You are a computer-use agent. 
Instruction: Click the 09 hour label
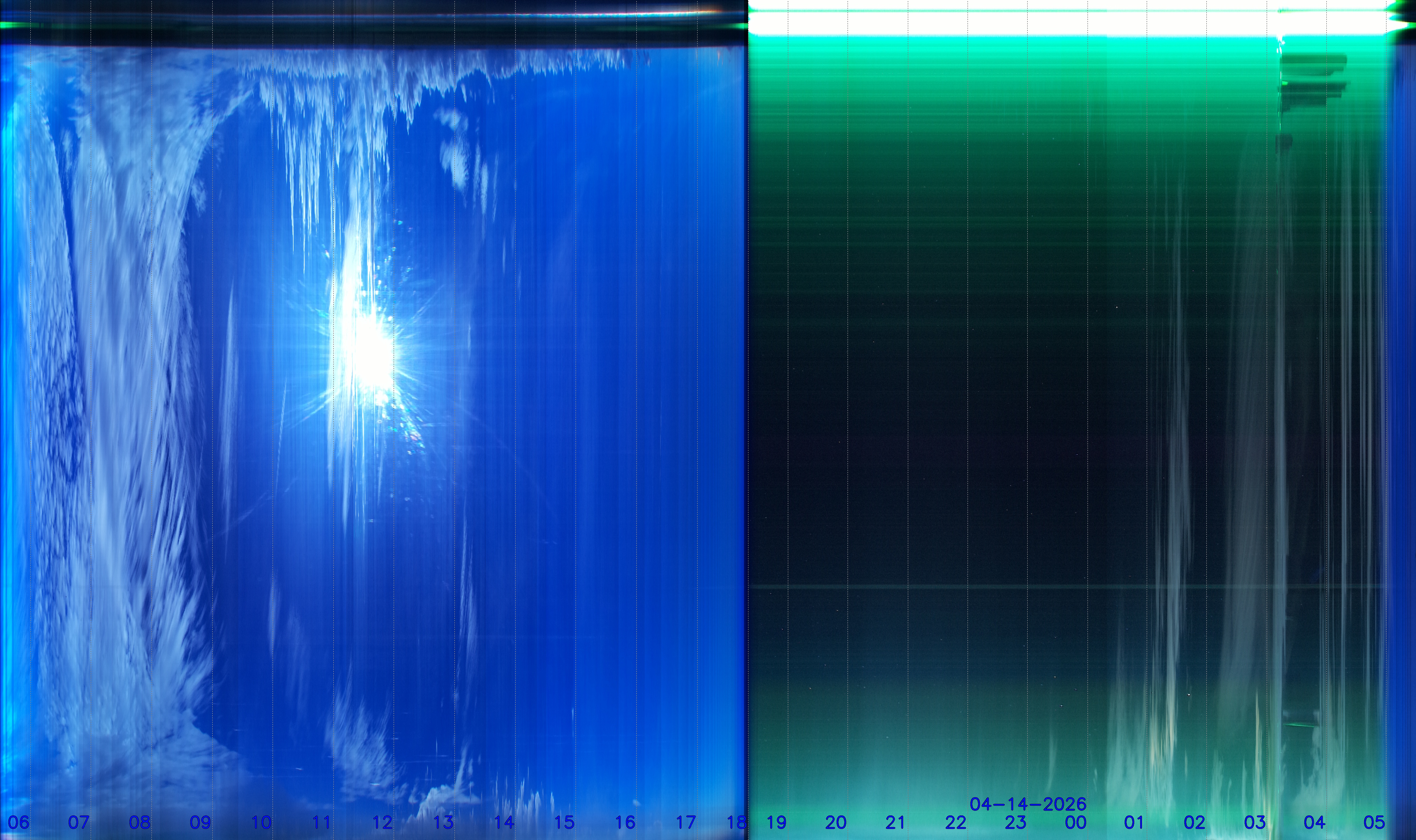pyautogui.click(x=200, y=822)
